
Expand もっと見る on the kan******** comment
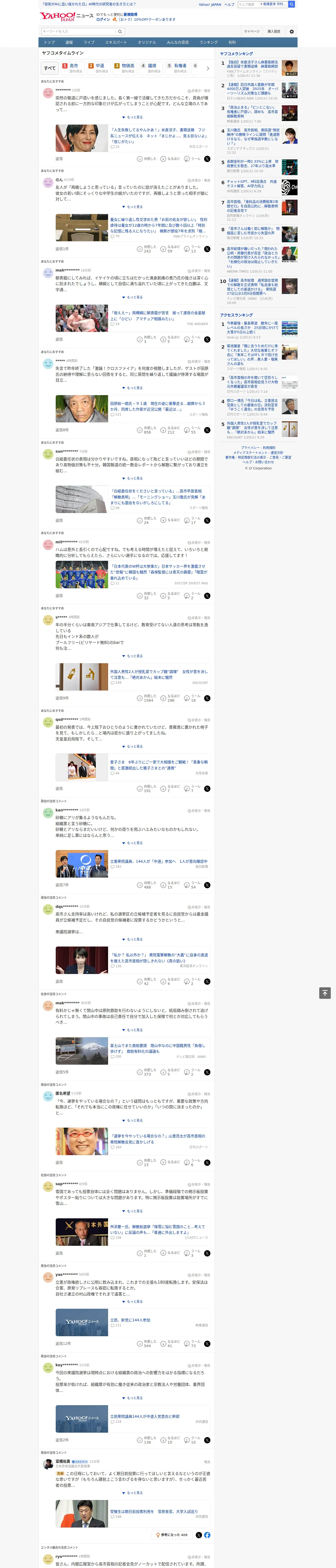132,843
